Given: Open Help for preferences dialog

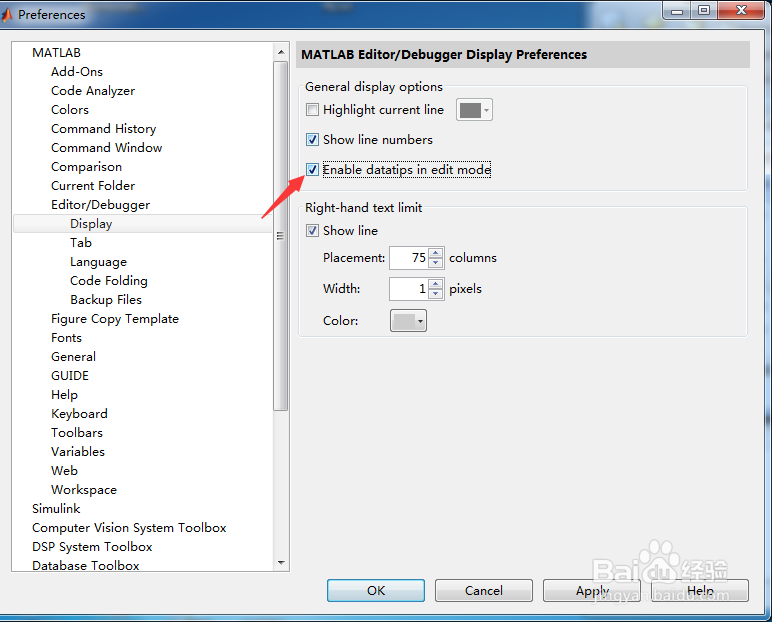Looking at the screenshot, I should (x=700, y=590).
